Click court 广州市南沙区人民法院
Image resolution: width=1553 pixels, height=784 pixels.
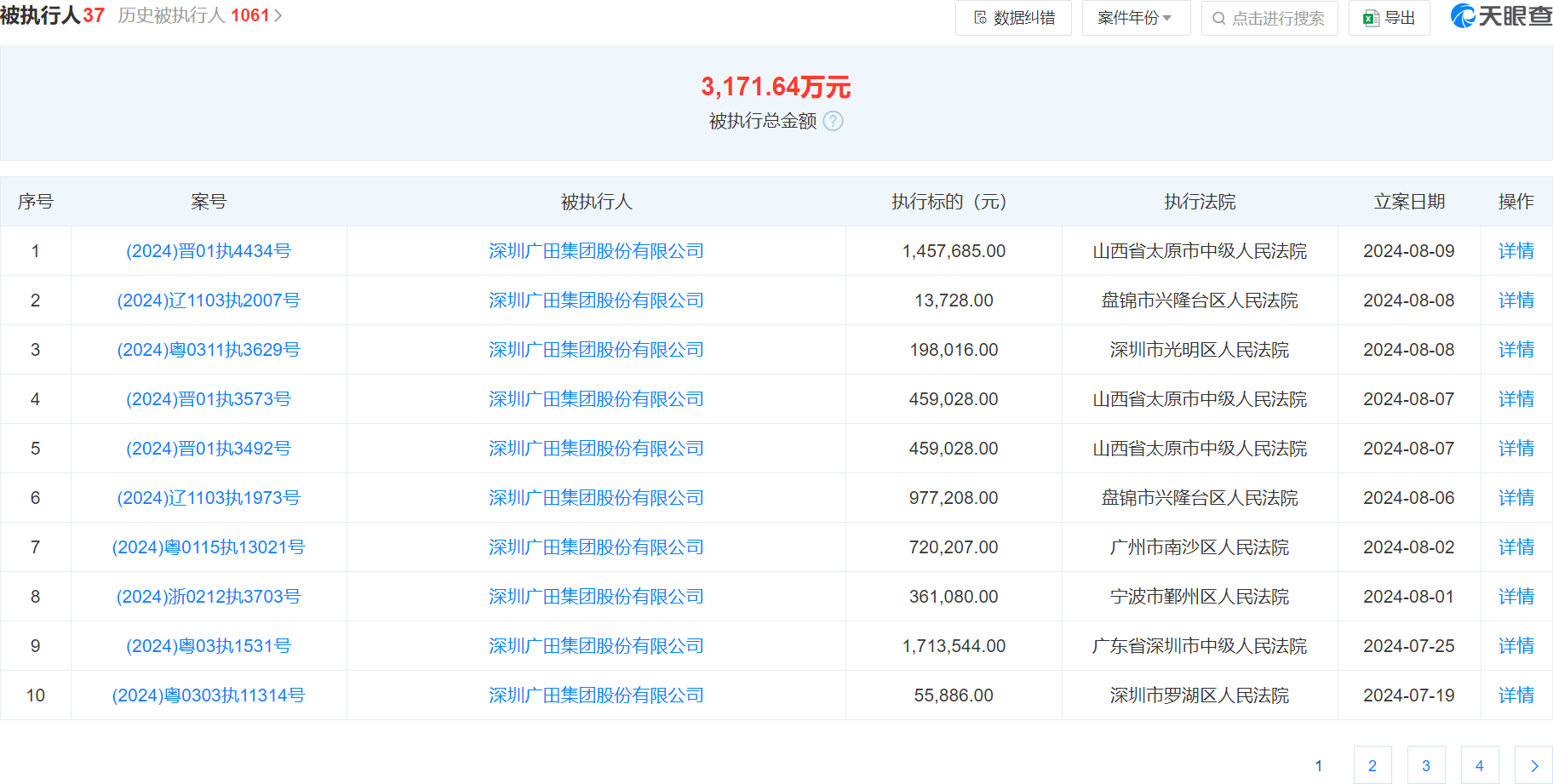pyautogui.click(x=1200, y=547)
